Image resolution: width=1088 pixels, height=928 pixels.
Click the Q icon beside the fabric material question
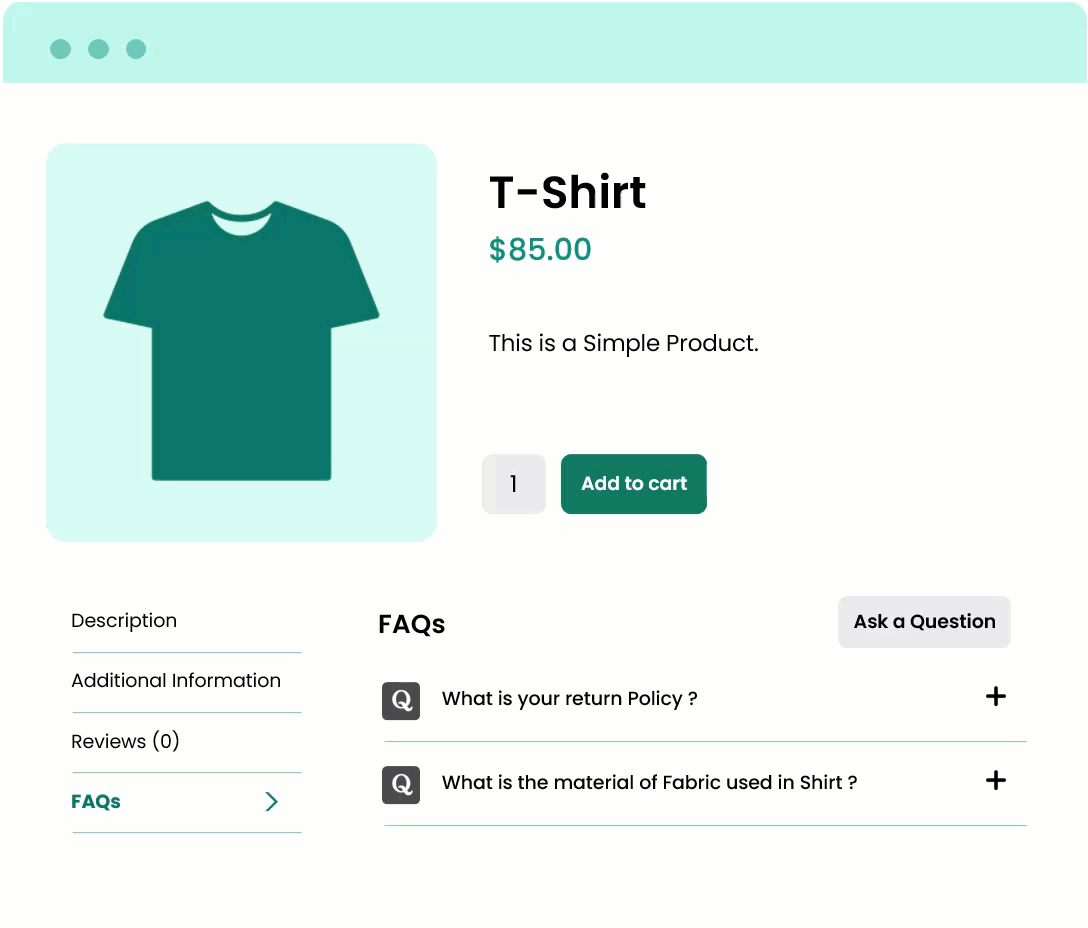click(401, 785)
